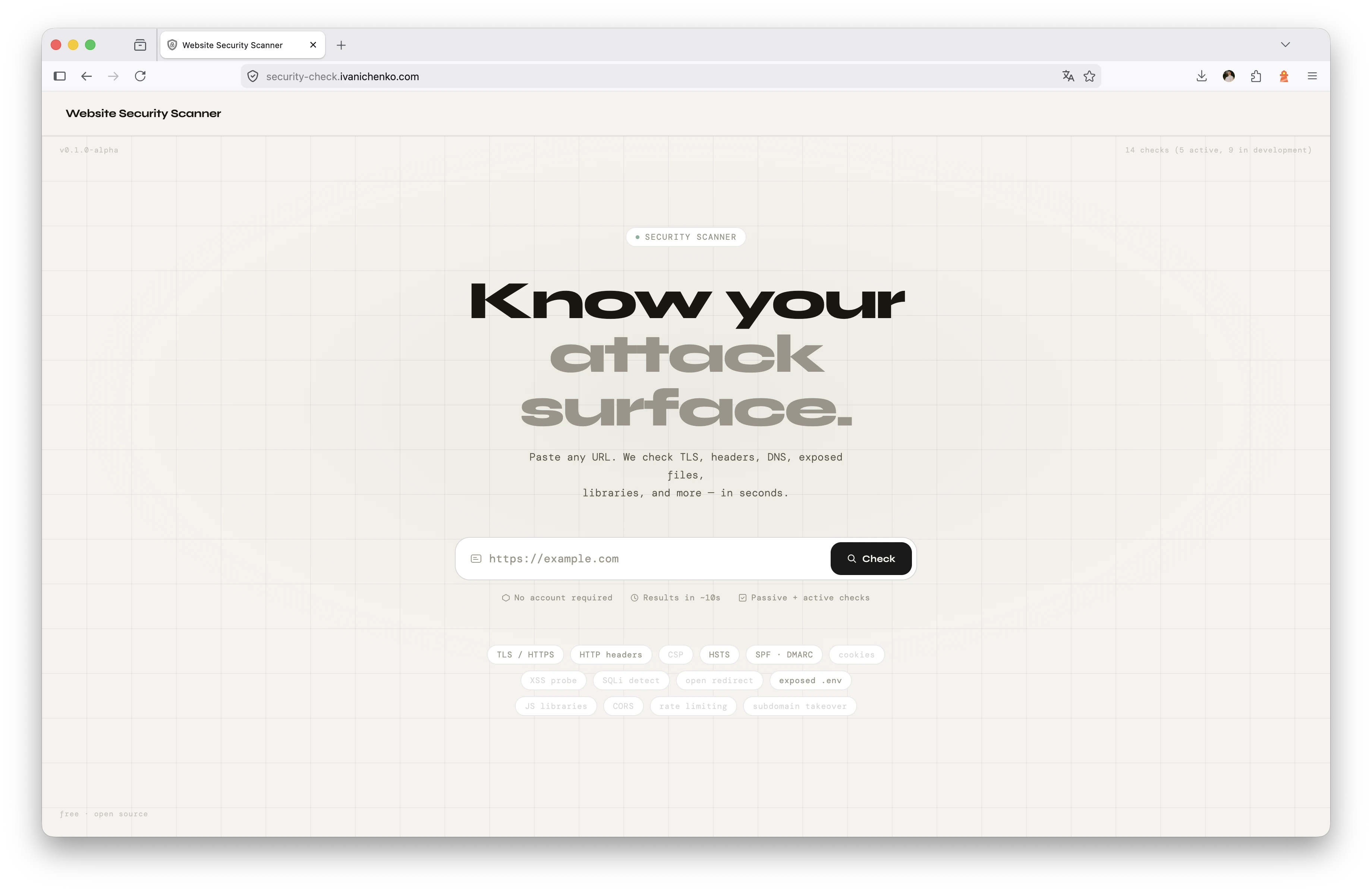Open the tab overview icon
This screenshot has width=1372, height=892.
(140, 45)
